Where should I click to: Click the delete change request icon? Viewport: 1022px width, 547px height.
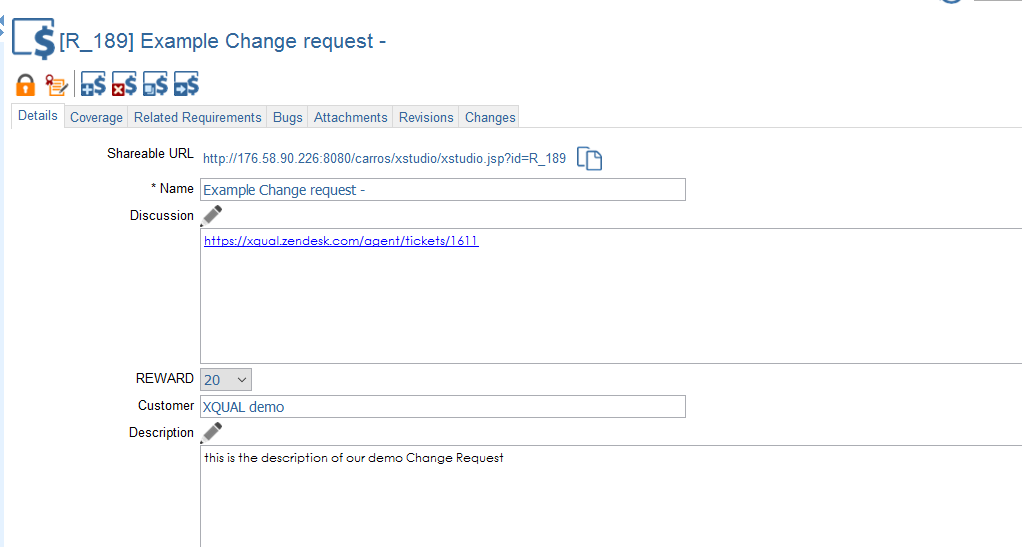[x=124, y=85]
